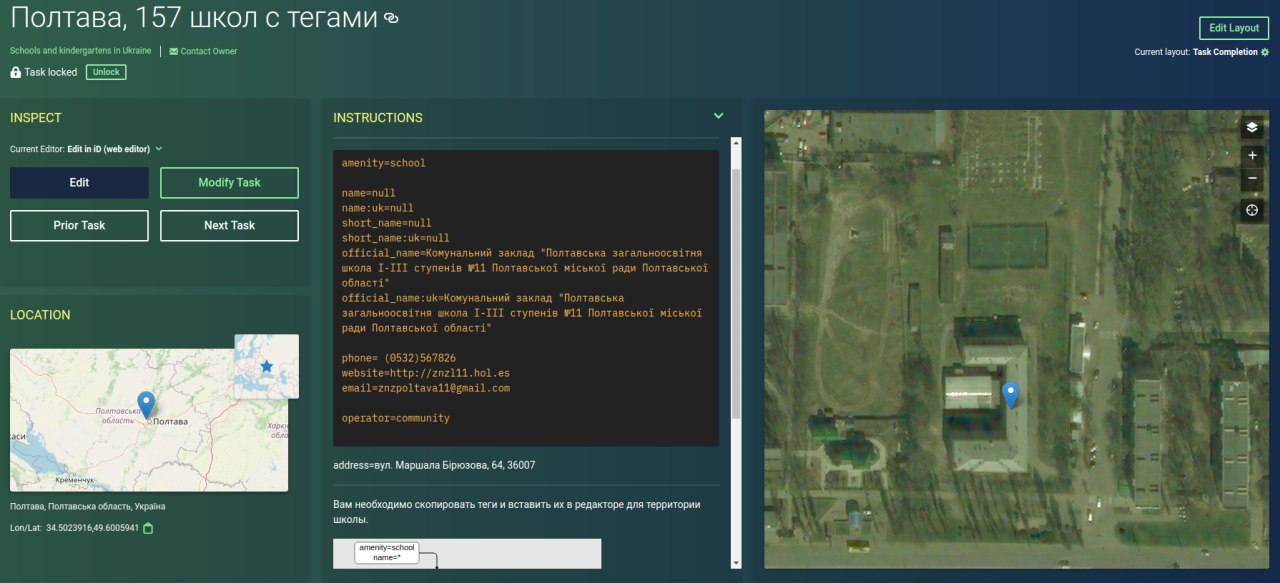Click the phone= (0532)567826 line
Viewport: 1280px width, 583px height.
pos(399,358)
